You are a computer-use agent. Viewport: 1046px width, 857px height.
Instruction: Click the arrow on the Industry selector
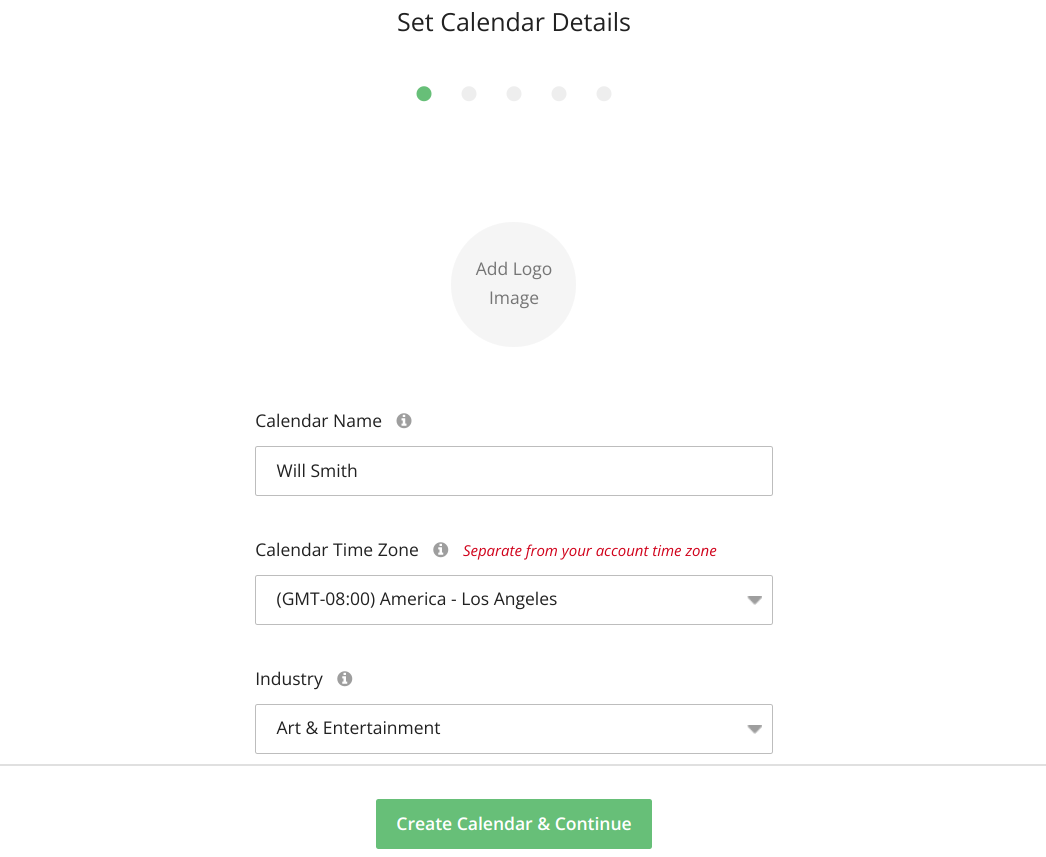(x=755, y=729)
